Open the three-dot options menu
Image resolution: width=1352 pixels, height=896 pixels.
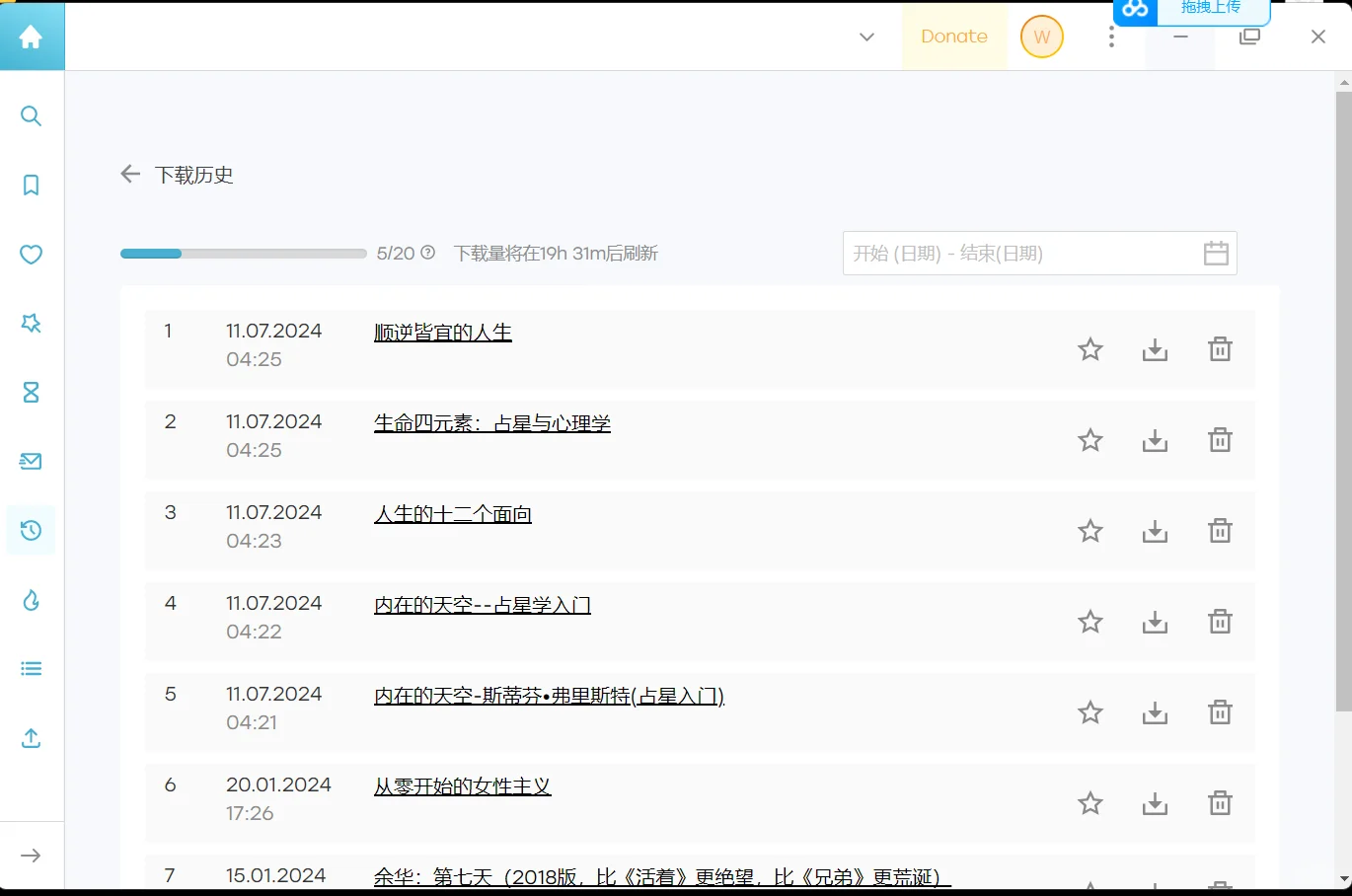point(1110,37)
